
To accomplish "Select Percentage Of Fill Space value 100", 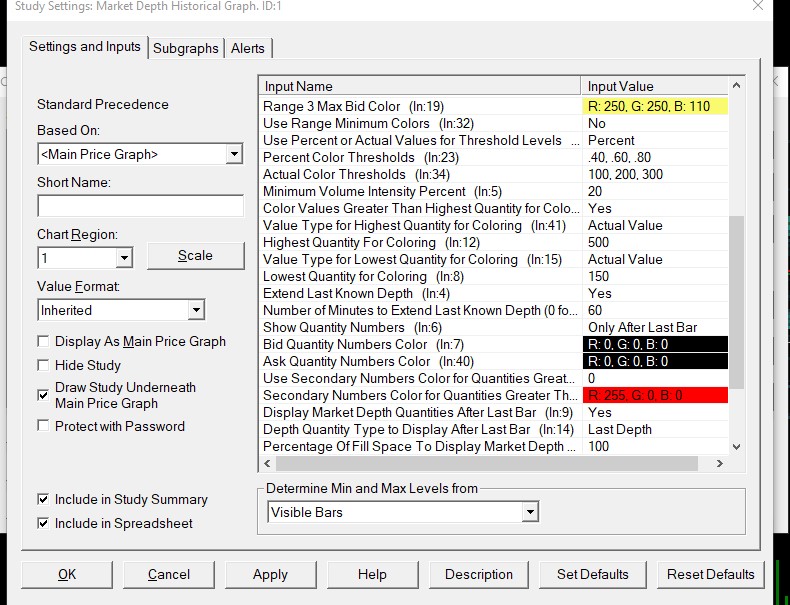I will tap(655, 446).
